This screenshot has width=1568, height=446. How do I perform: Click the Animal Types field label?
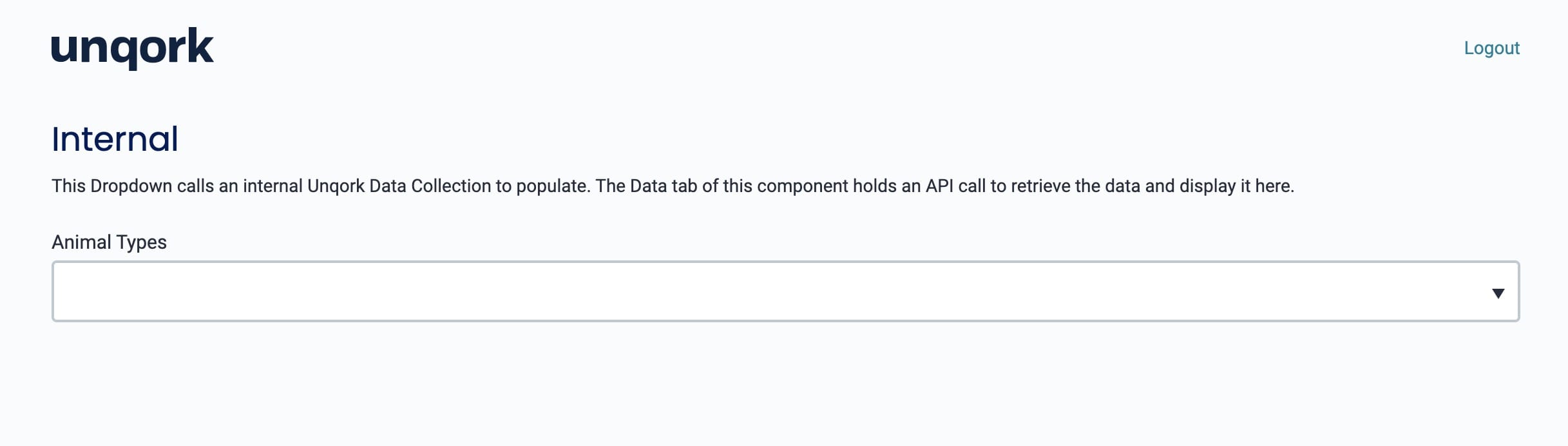pos(109,242)
